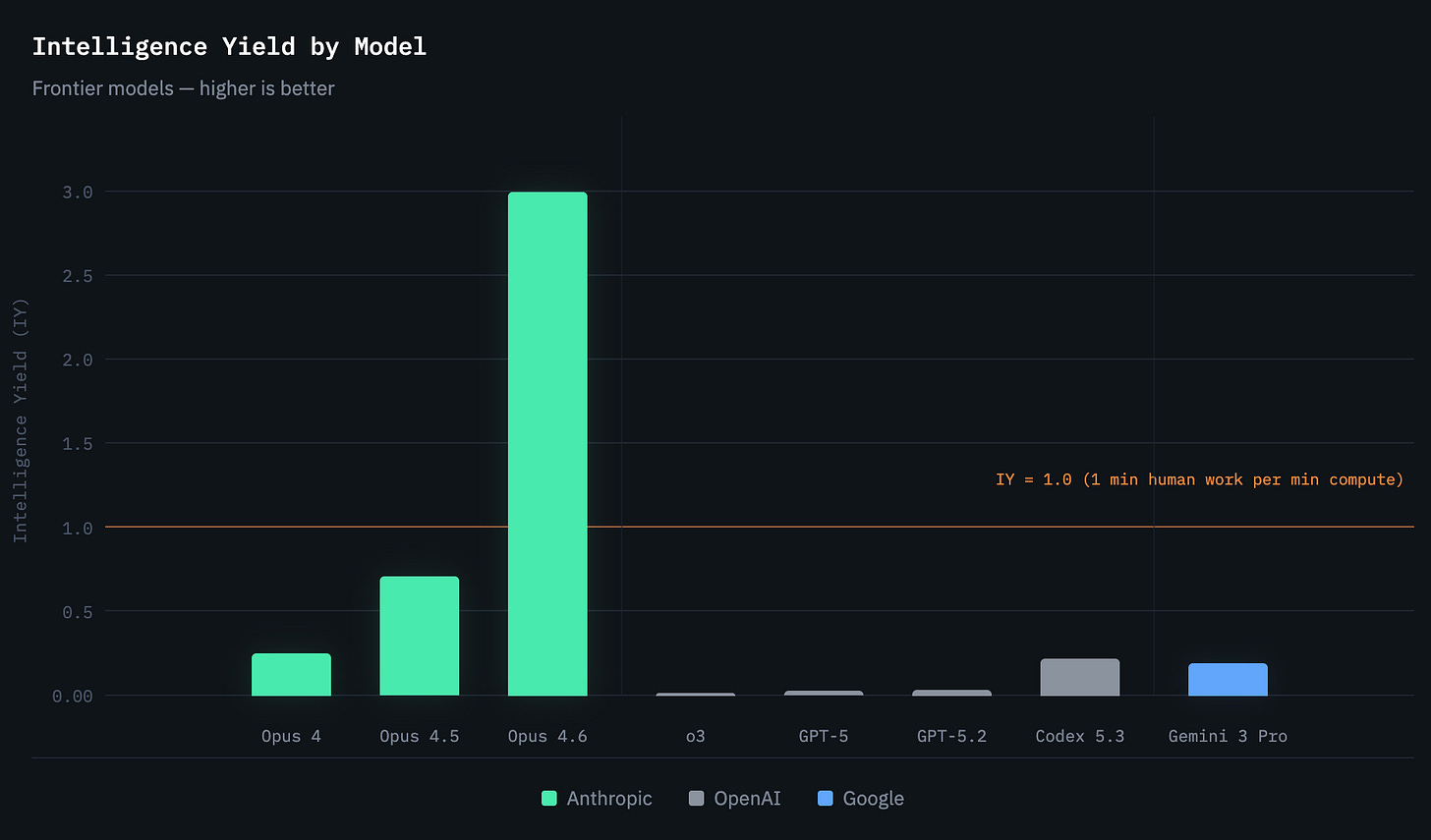Screen dimensions: 1431x840
Task: Click the '1.0' y-axis tick label
Action: click(78, 528)
